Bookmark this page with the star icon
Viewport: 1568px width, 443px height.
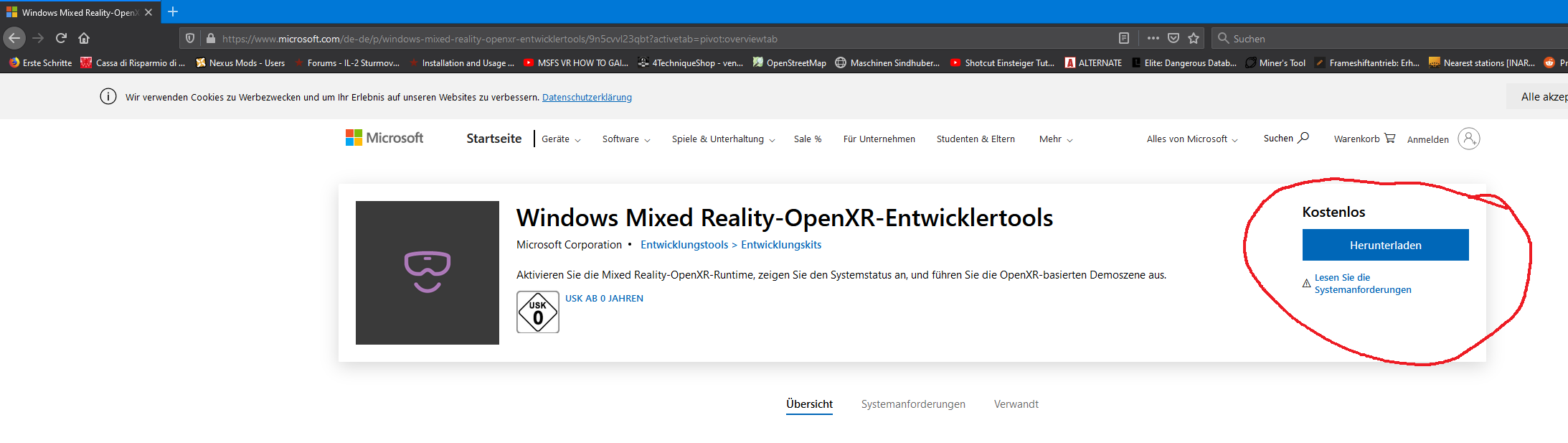click(x=1194, y=38)
